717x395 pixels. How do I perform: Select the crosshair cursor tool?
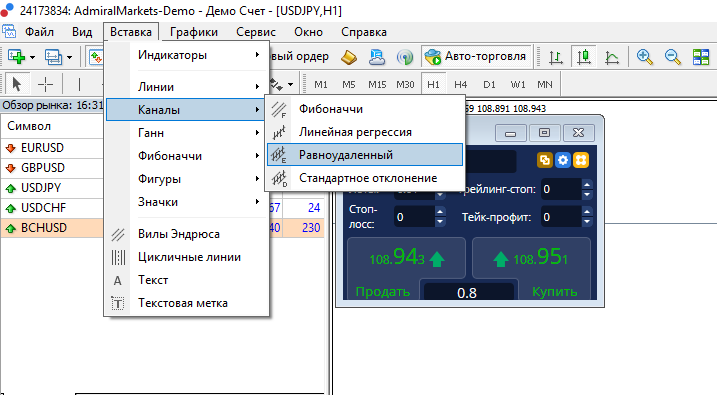click(45, 84)
